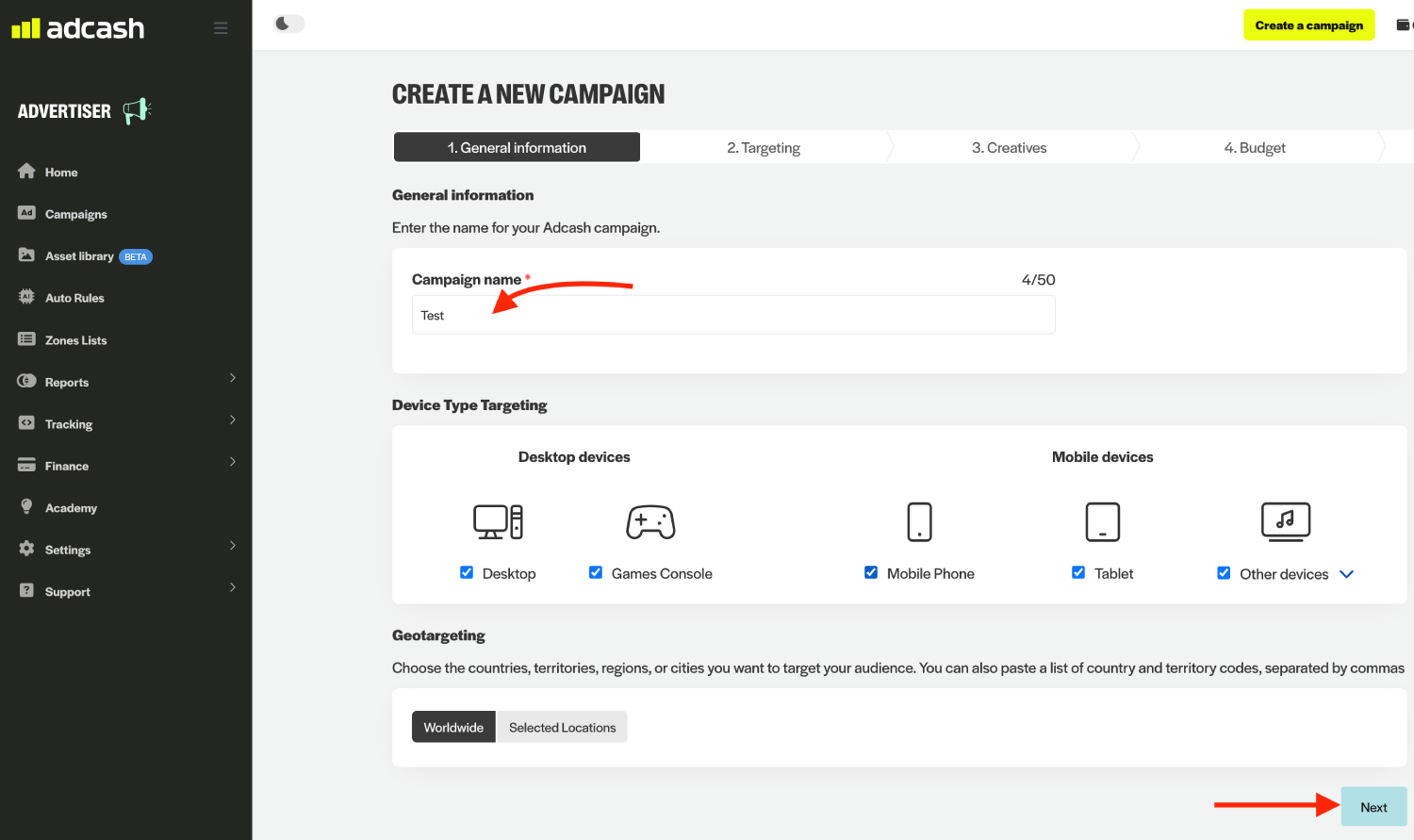Image resolution: width=1414 pixels, height=840 pixels.
Task: Expand the Reports submenu chevron
Action: 233,378
